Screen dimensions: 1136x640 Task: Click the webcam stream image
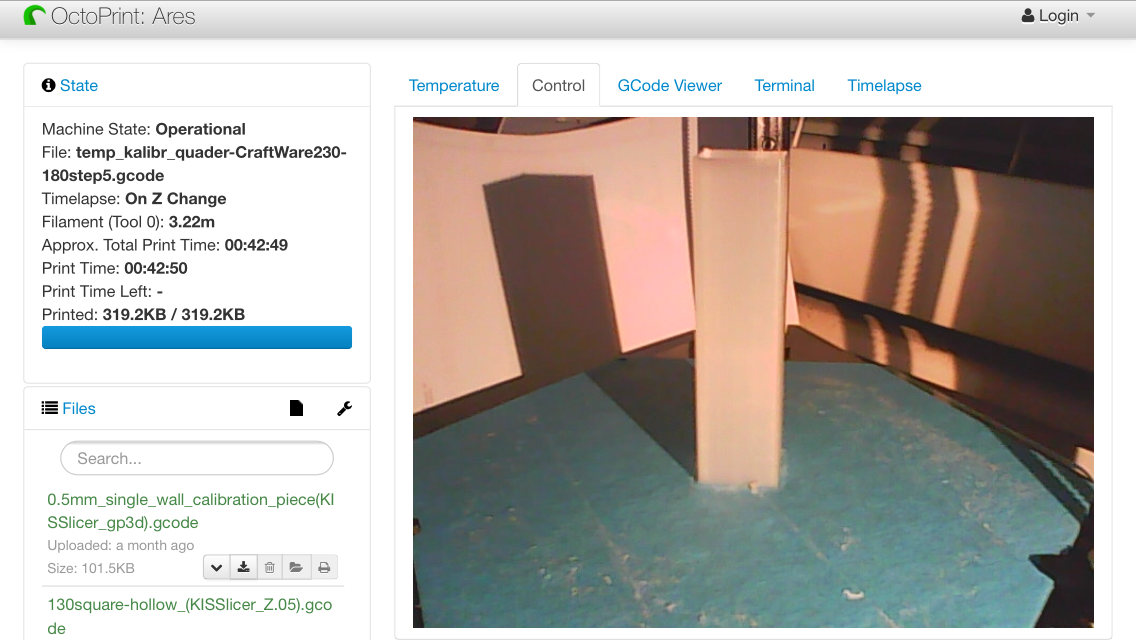click(753, 372)
